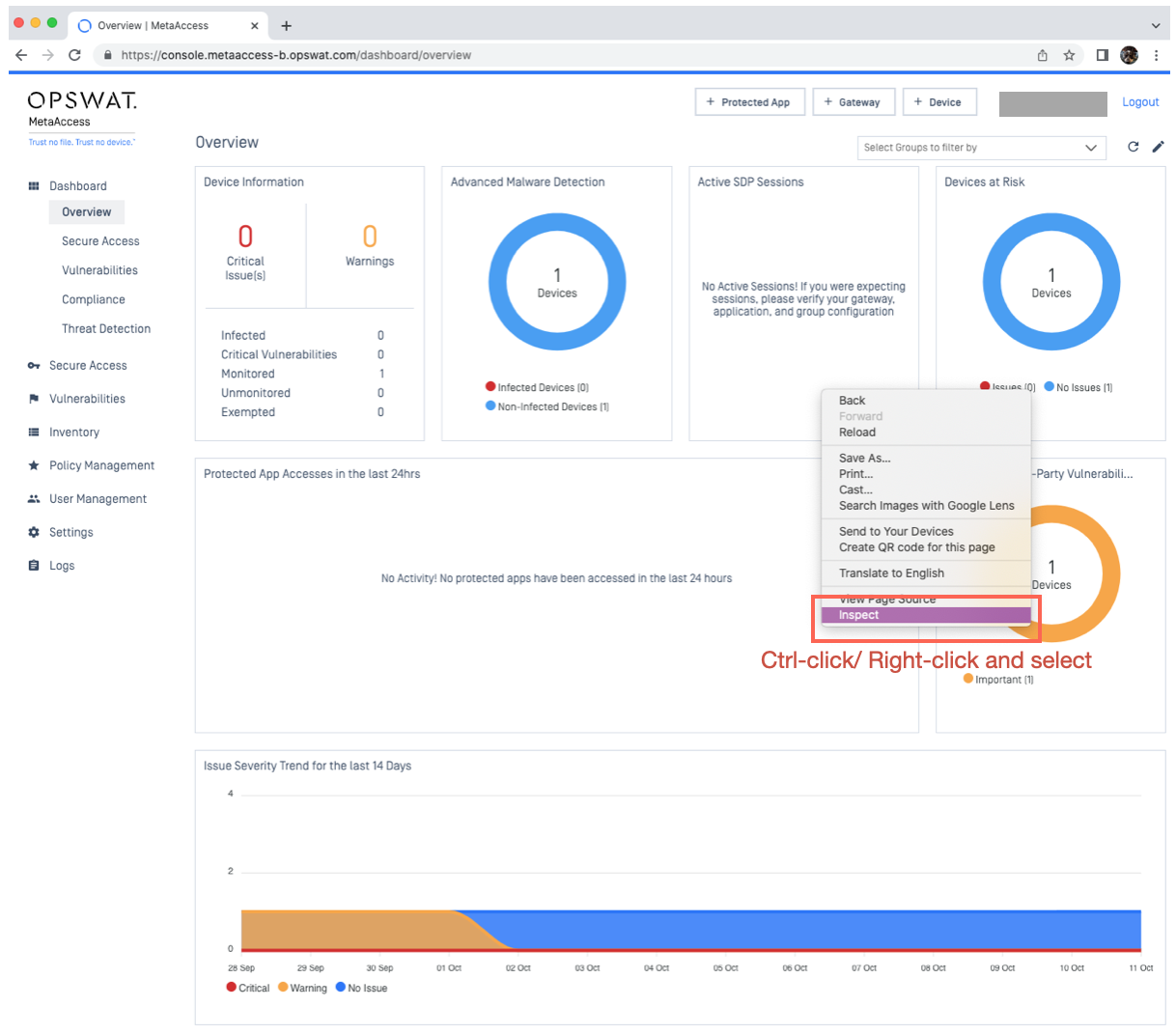
Task: Edit dashboard using the pencil icon
Action: 1158,147
